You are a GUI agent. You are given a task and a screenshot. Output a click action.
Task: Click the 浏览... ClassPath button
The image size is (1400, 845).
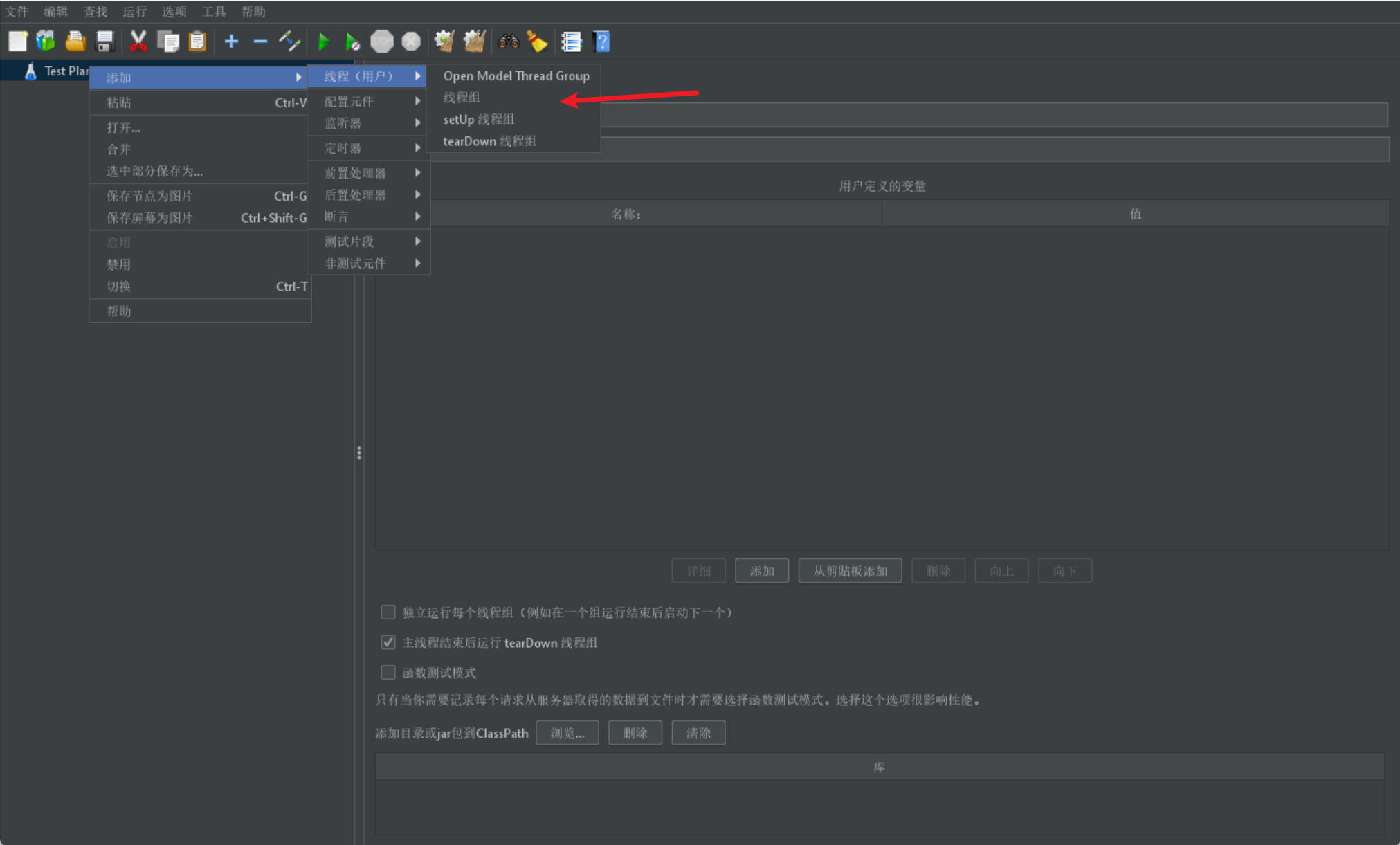(567, 733)
